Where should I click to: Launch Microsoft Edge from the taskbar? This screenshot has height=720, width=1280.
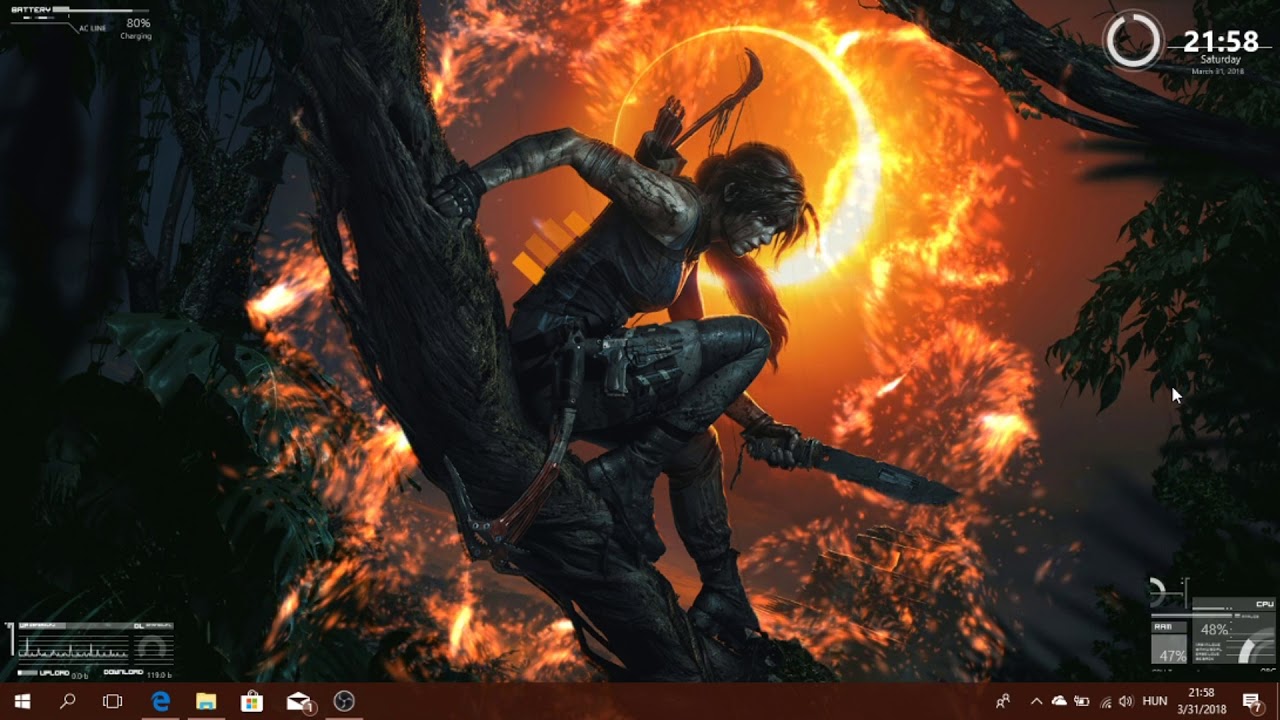[160, 701]
